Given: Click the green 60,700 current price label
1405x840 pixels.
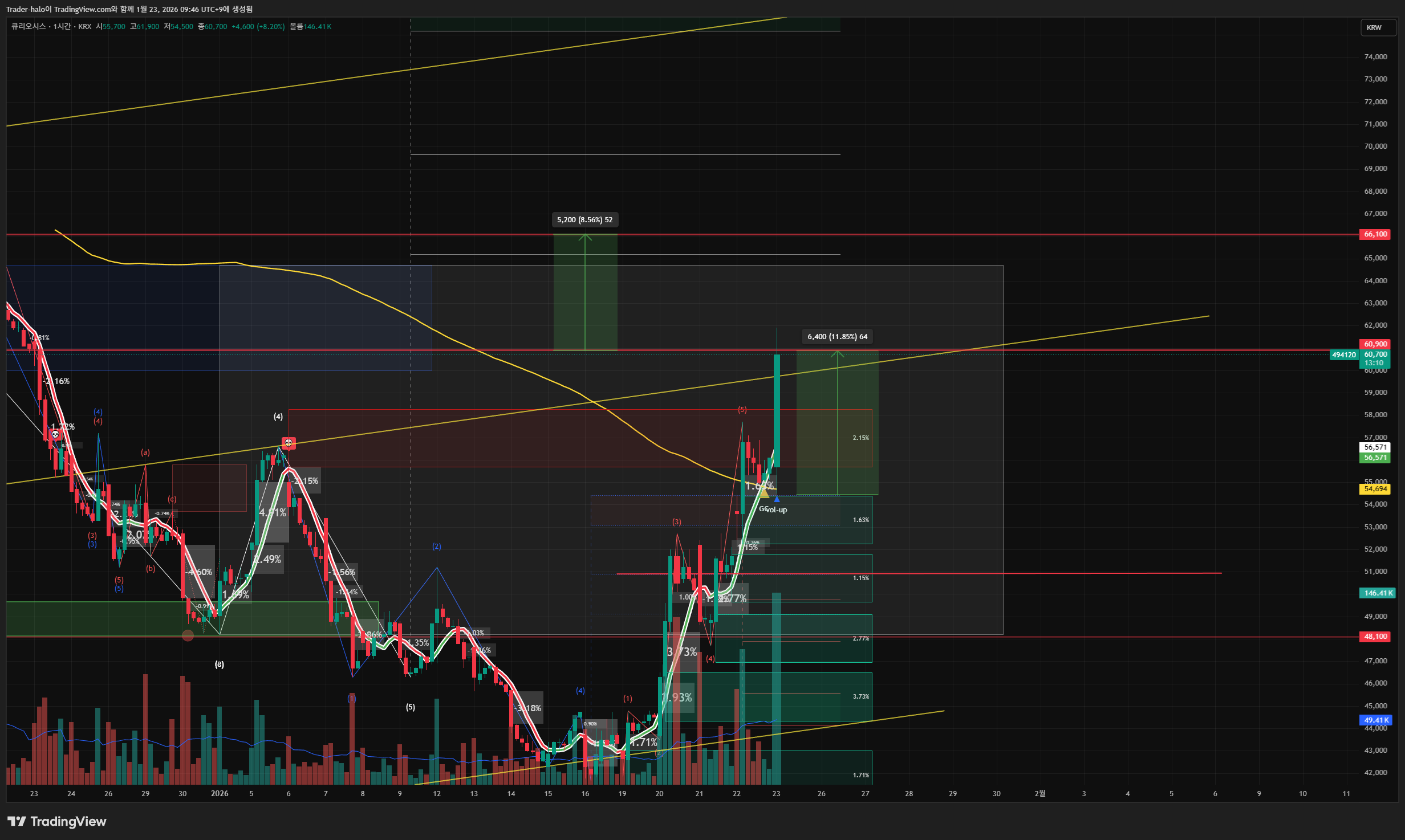Looking at the screenshot, I should pyautogui.click(x=1375, y=354).
